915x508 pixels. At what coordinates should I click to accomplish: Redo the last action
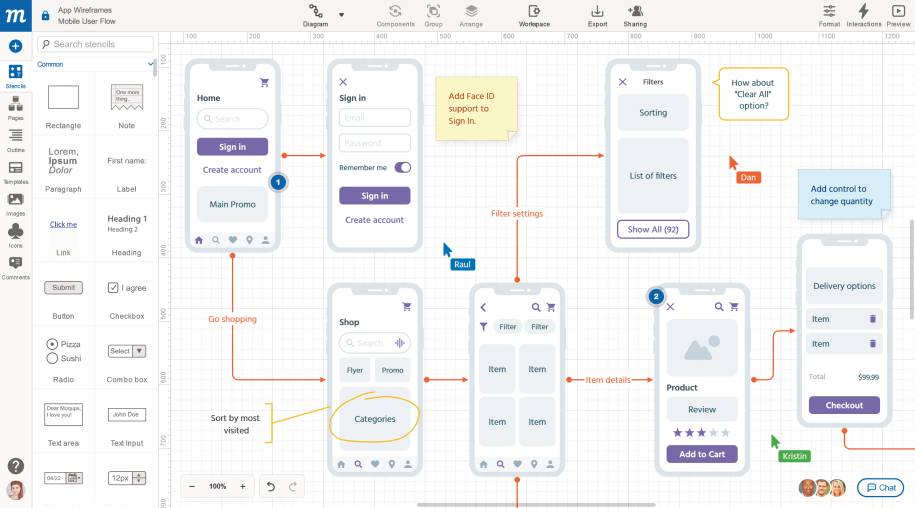click(293, 486)
